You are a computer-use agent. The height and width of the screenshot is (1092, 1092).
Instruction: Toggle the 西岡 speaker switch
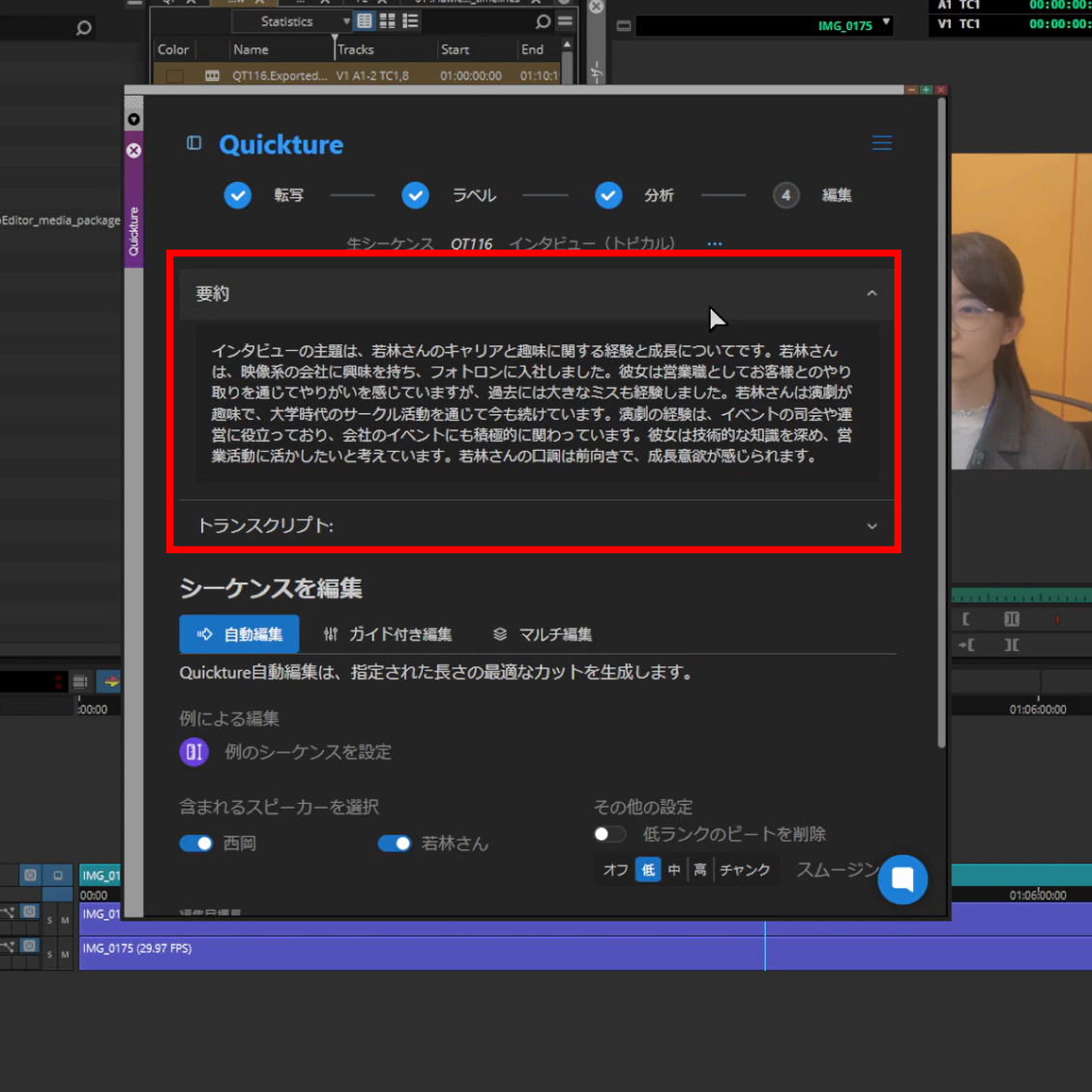pyautogui.click(x=195, y=842)
